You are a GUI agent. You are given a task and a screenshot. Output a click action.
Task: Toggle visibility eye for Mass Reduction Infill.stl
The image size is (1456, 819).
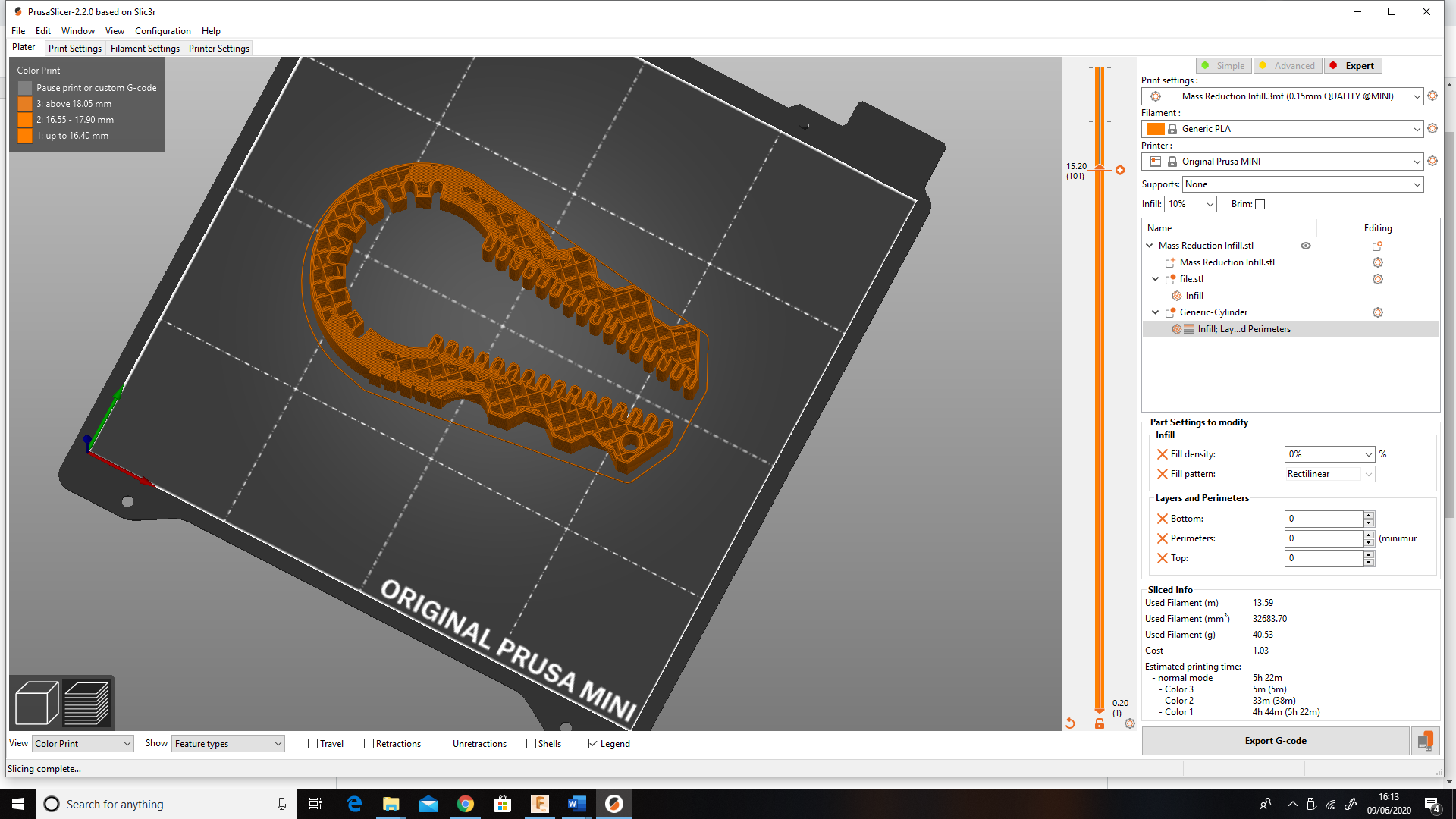1306,246
